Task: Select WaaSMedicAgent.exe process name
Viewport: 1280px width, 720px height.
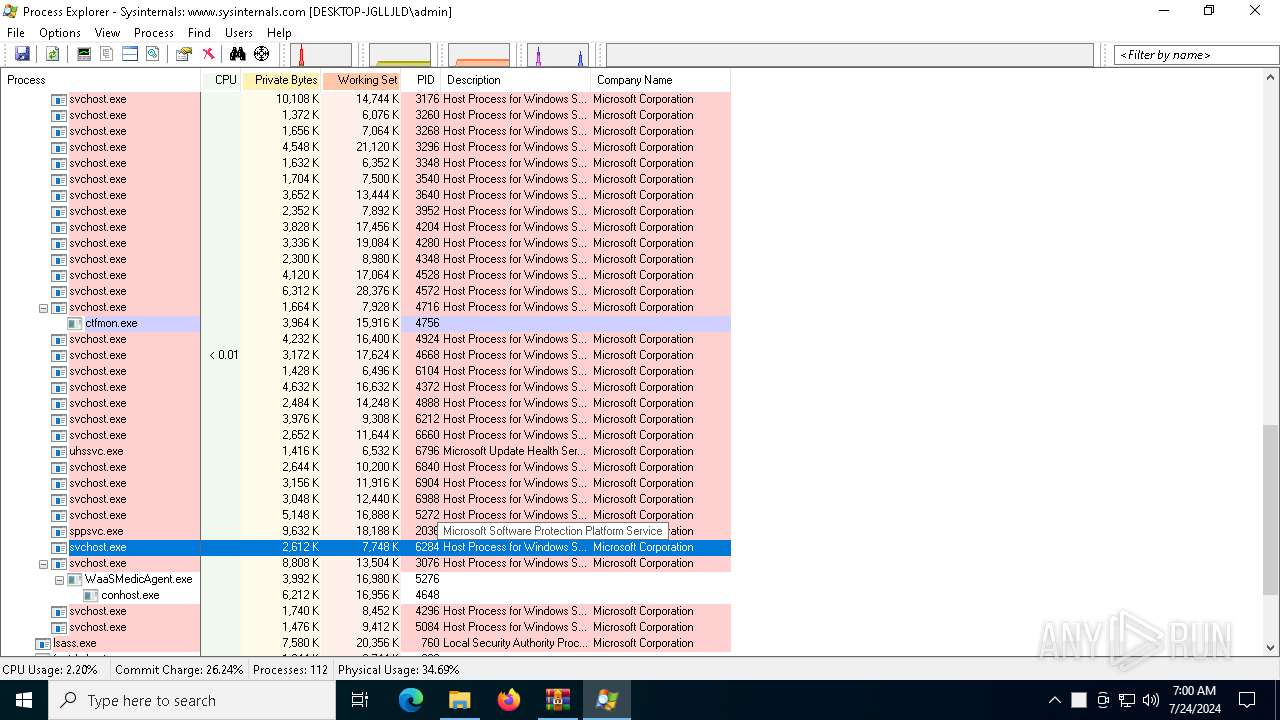Action: click(139, 580)
